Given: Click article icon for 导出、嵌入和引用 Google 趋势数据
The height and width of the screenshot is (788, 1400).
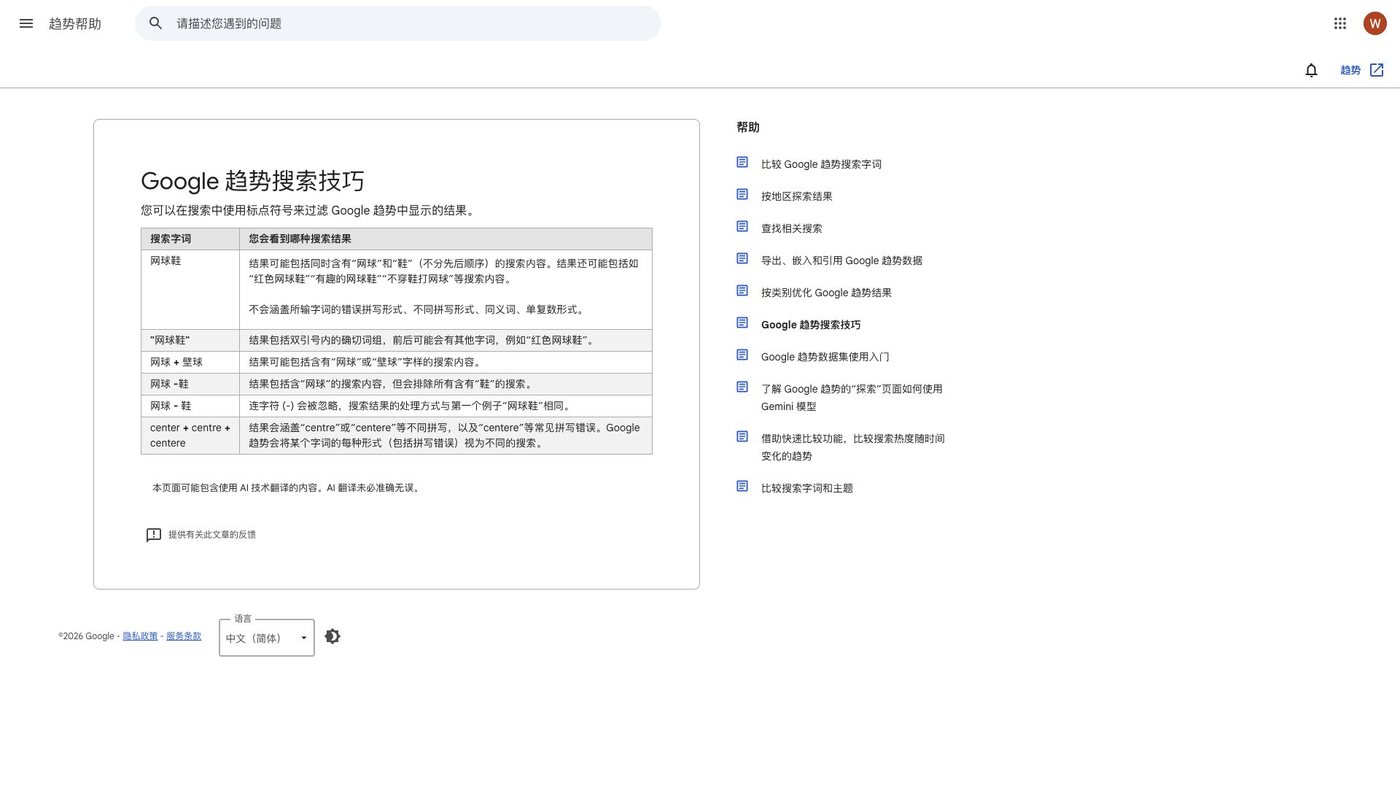Looking at the screenshot, I should click(x=742, y=258).
